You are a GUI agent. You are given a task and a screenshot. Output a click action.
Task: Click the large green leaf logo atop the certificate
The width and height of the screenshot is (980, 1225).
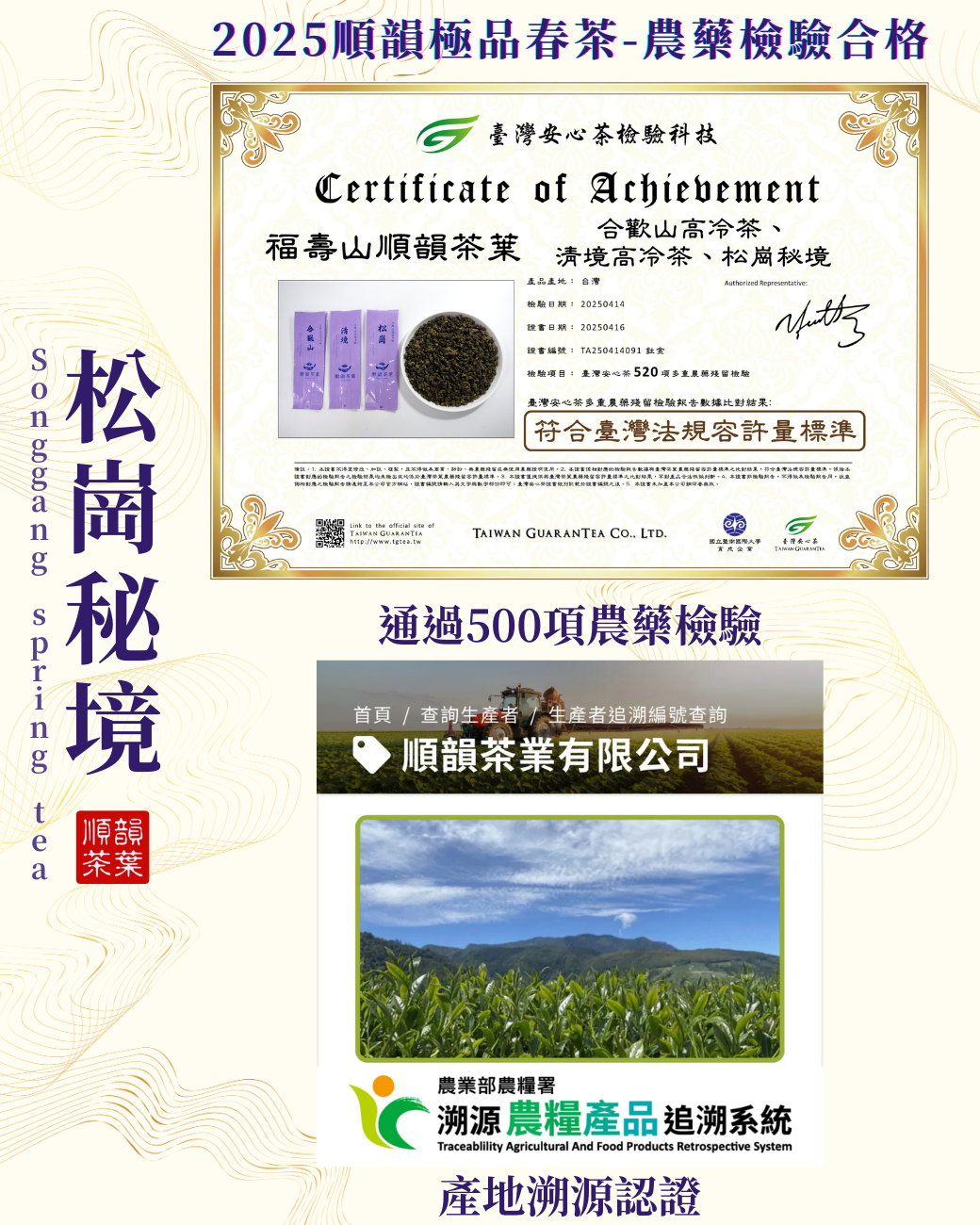[x=448, y=134]
